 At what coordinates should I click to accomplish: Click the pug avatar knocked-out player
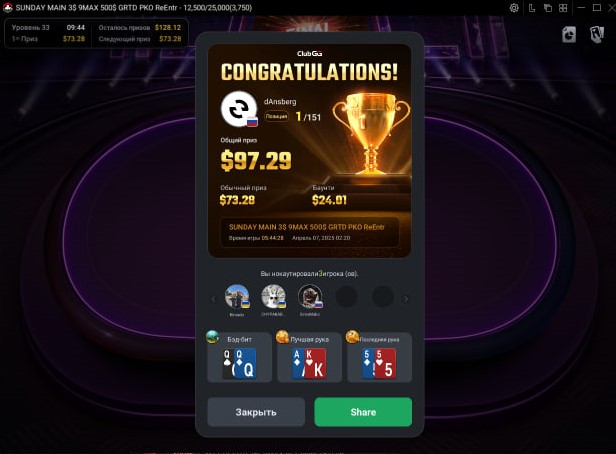(310, 296)
